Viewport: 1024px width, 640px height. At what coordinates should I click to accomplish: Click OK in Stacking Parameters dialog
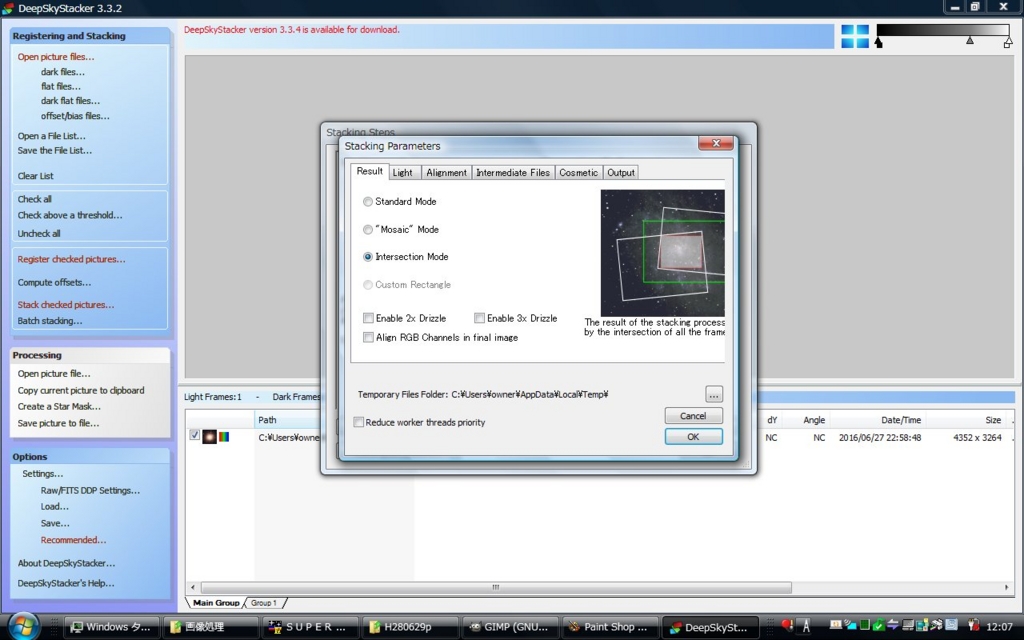tap(694, 437)
